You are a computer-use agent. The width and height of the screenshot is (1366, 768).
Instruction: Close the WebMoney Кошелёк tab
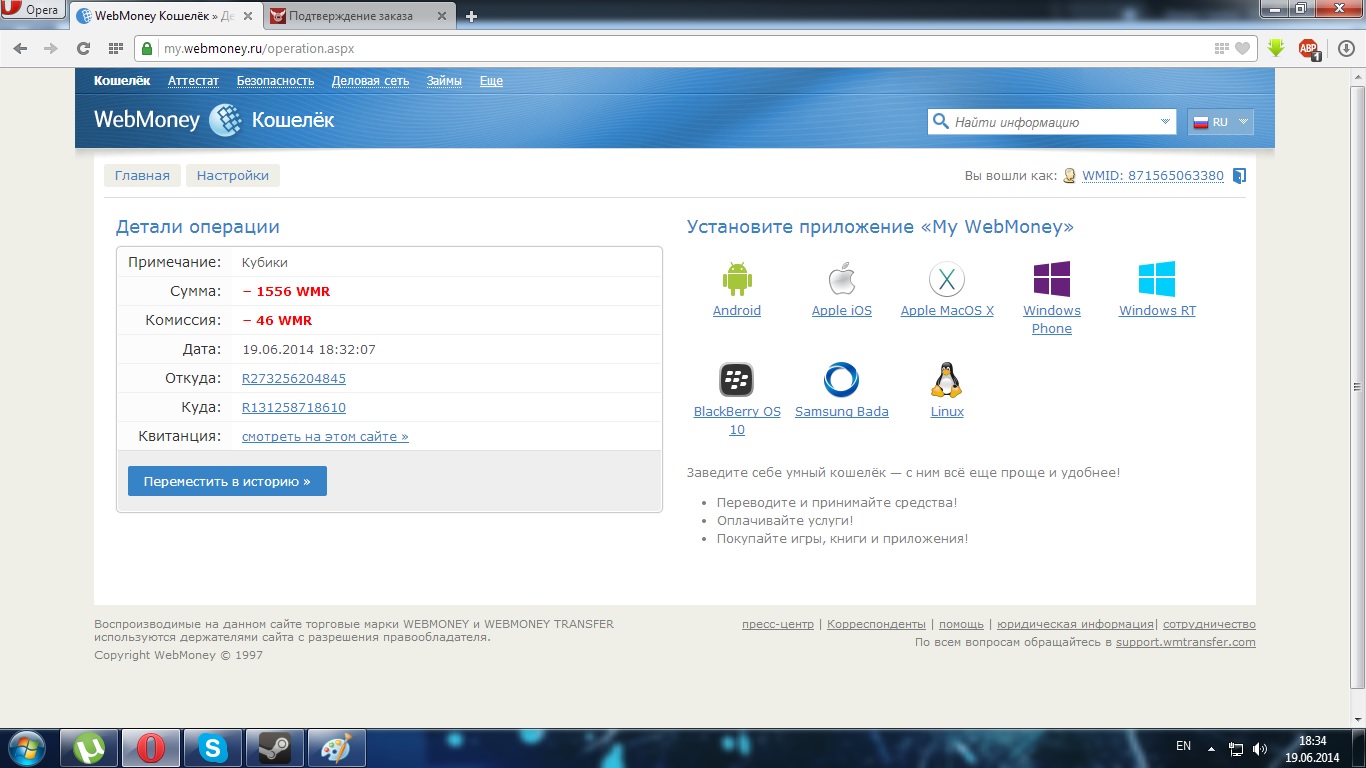(247, 16)
